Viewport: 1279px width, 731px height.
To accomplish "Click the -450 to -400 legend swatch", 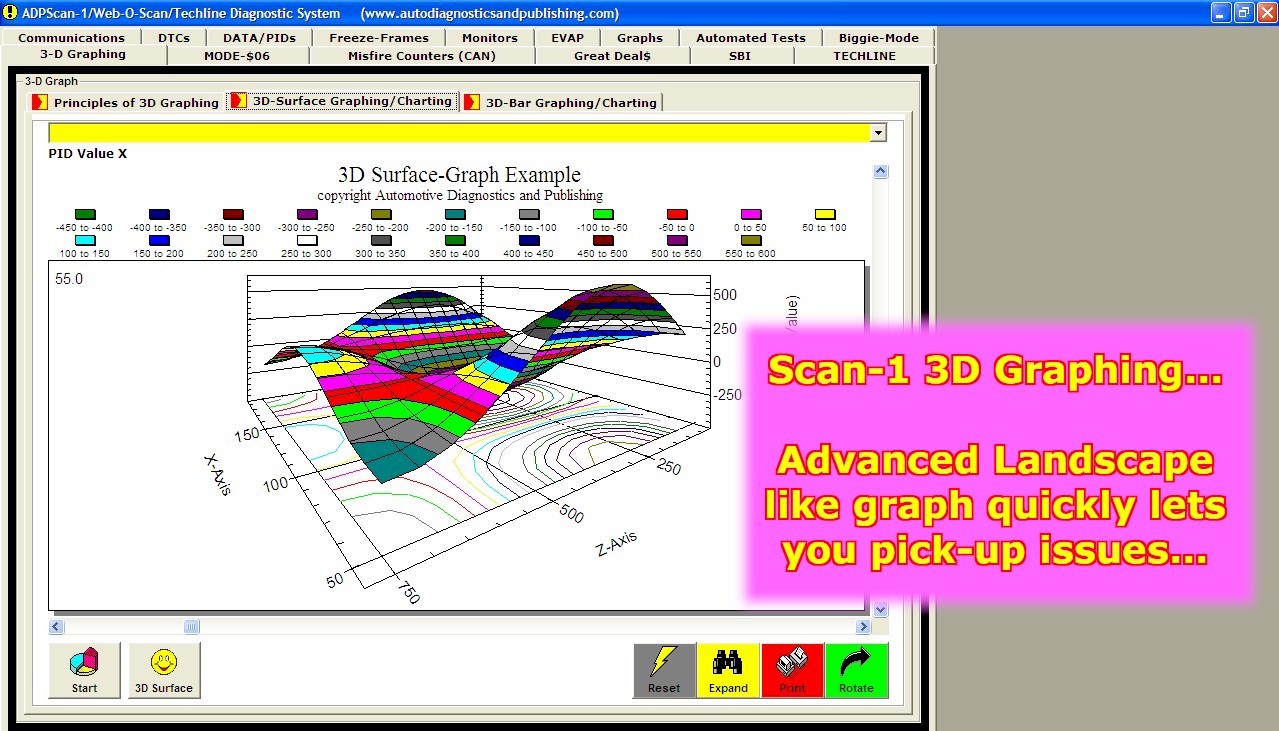I will [85, 214].
